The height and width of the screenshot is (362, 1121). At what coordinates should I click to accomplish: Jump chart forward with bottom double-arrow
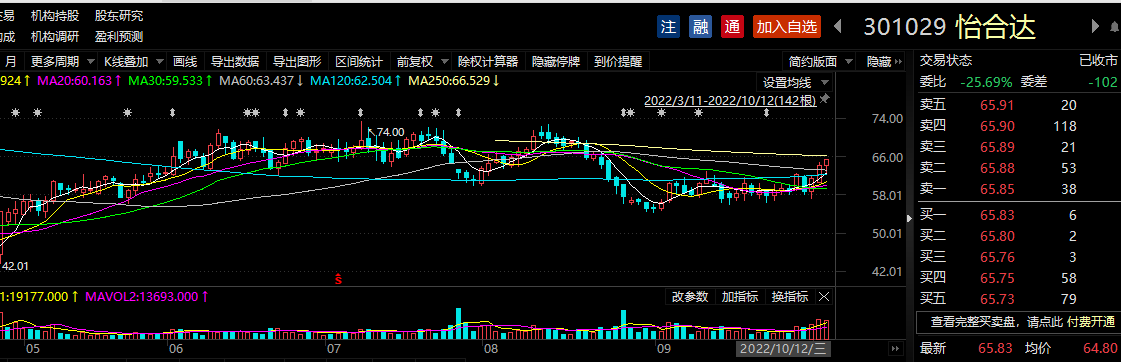point(894,348)
